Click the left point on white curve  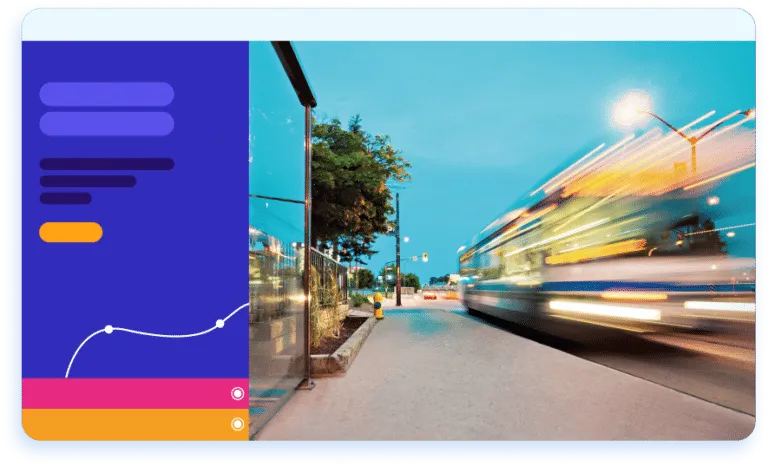click(109, 329)
